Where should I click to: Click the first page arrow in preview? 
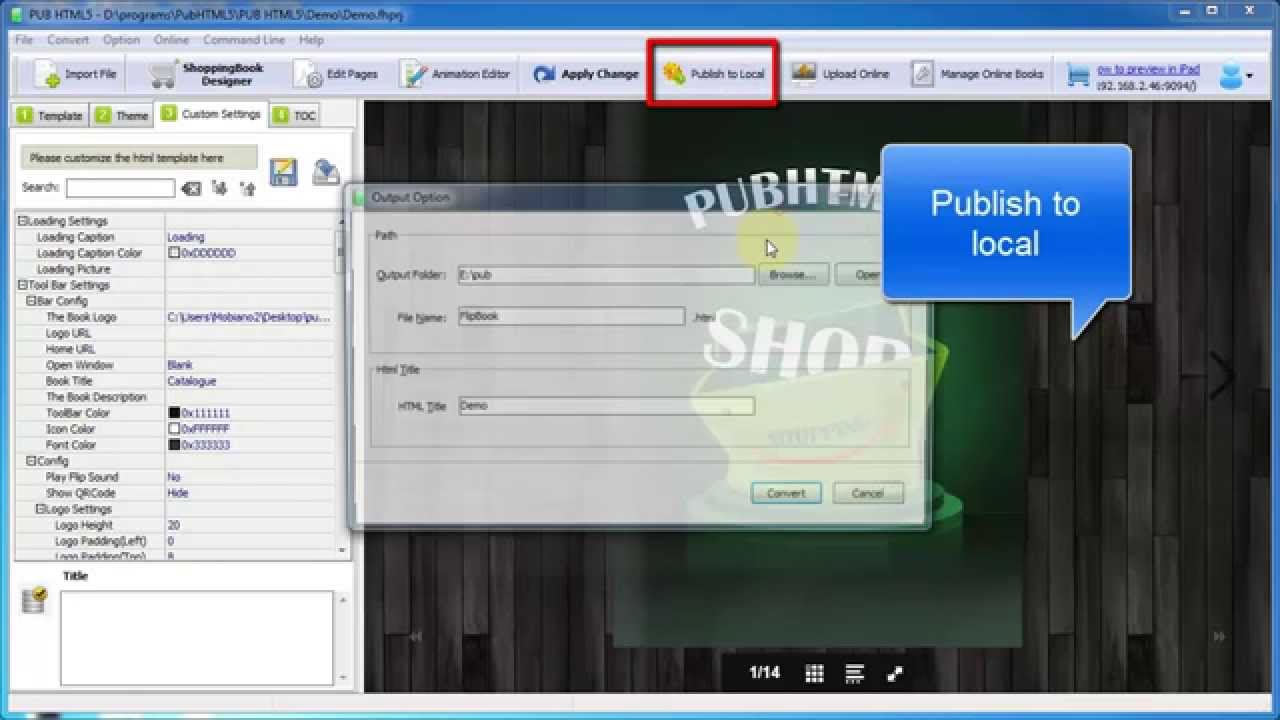coord(415,636)
